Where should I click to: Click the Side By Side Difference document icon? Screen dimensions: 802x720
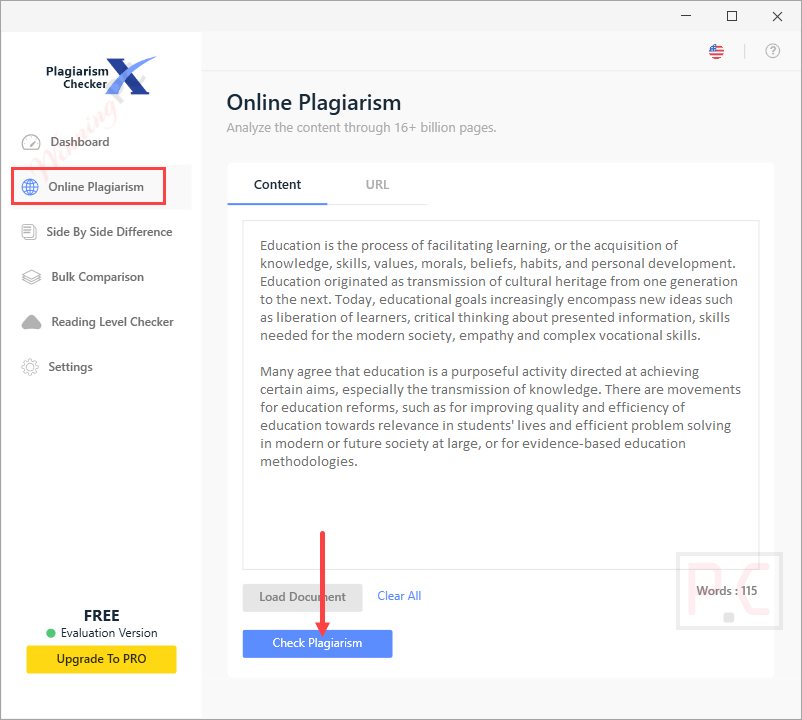click(29, 232)
